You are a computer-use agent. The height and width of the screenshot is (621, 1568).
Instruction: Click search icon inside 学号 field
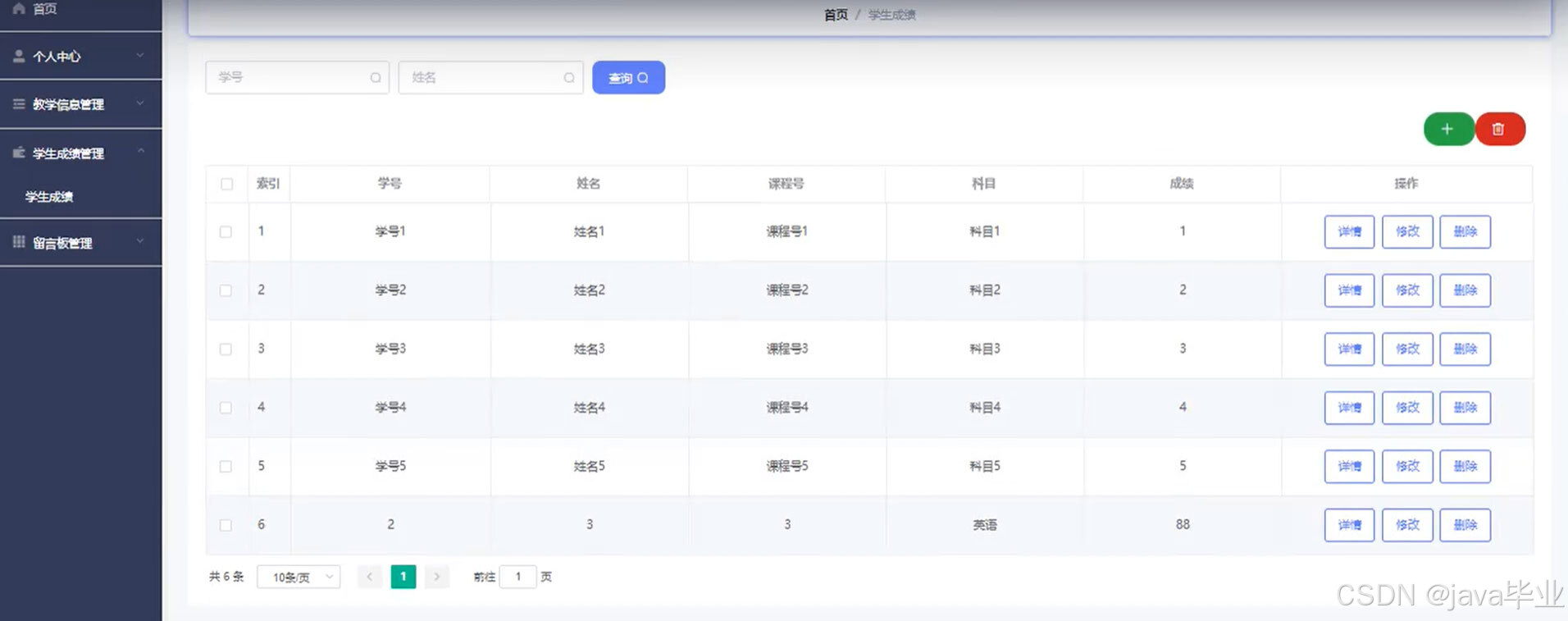pyautogui.click(x=376, y=78)
